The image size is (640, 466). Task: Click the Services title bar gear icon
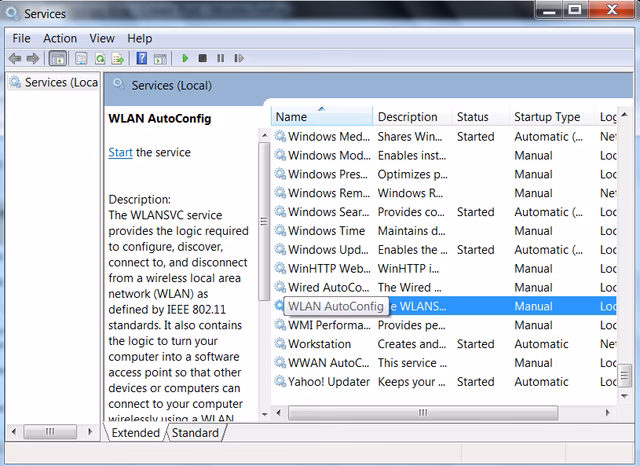[12, 13]
